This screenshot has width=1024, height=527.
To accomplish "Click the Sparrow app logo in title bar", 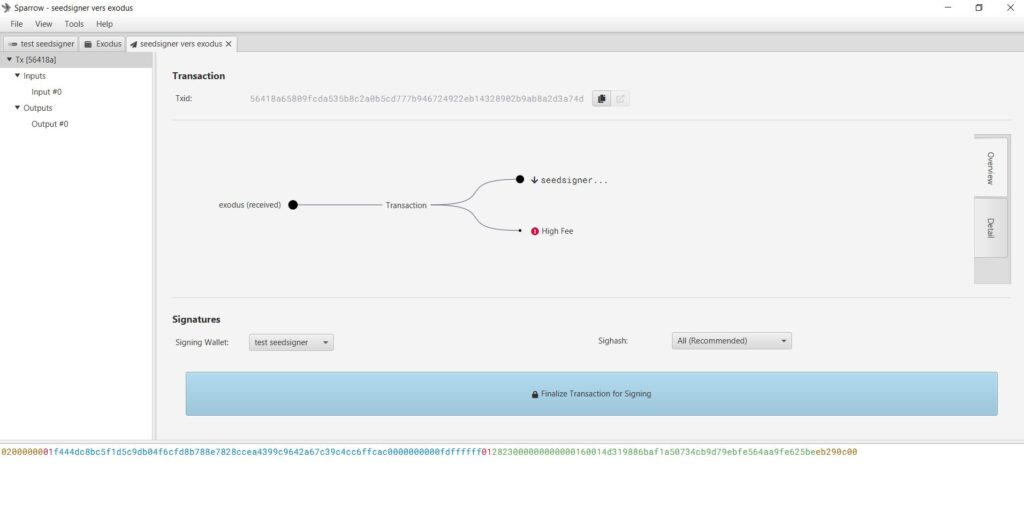I will pos(7,8).
